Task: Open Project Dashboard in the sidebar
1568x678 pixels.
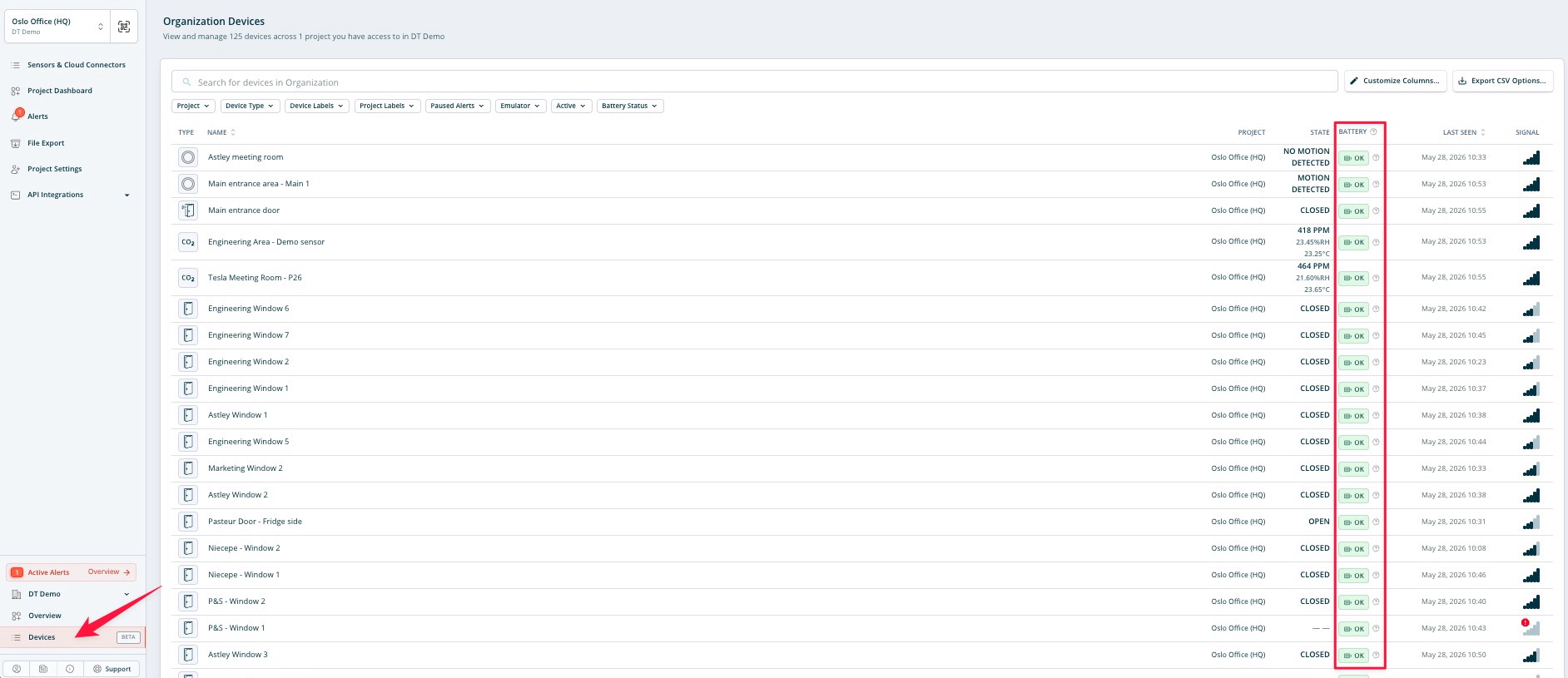Action: coord(59,91)
